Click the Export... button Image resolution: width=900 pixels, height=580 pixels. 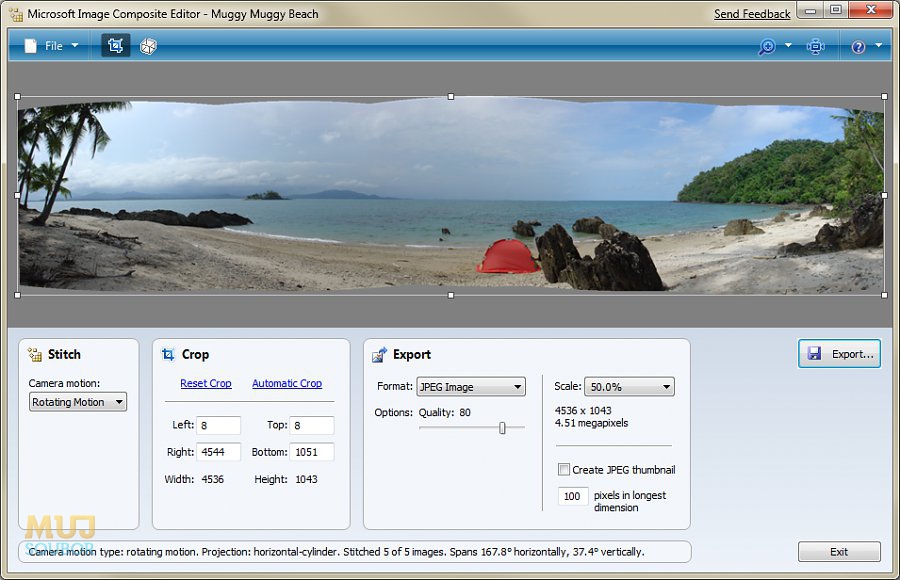pos(839,354)
